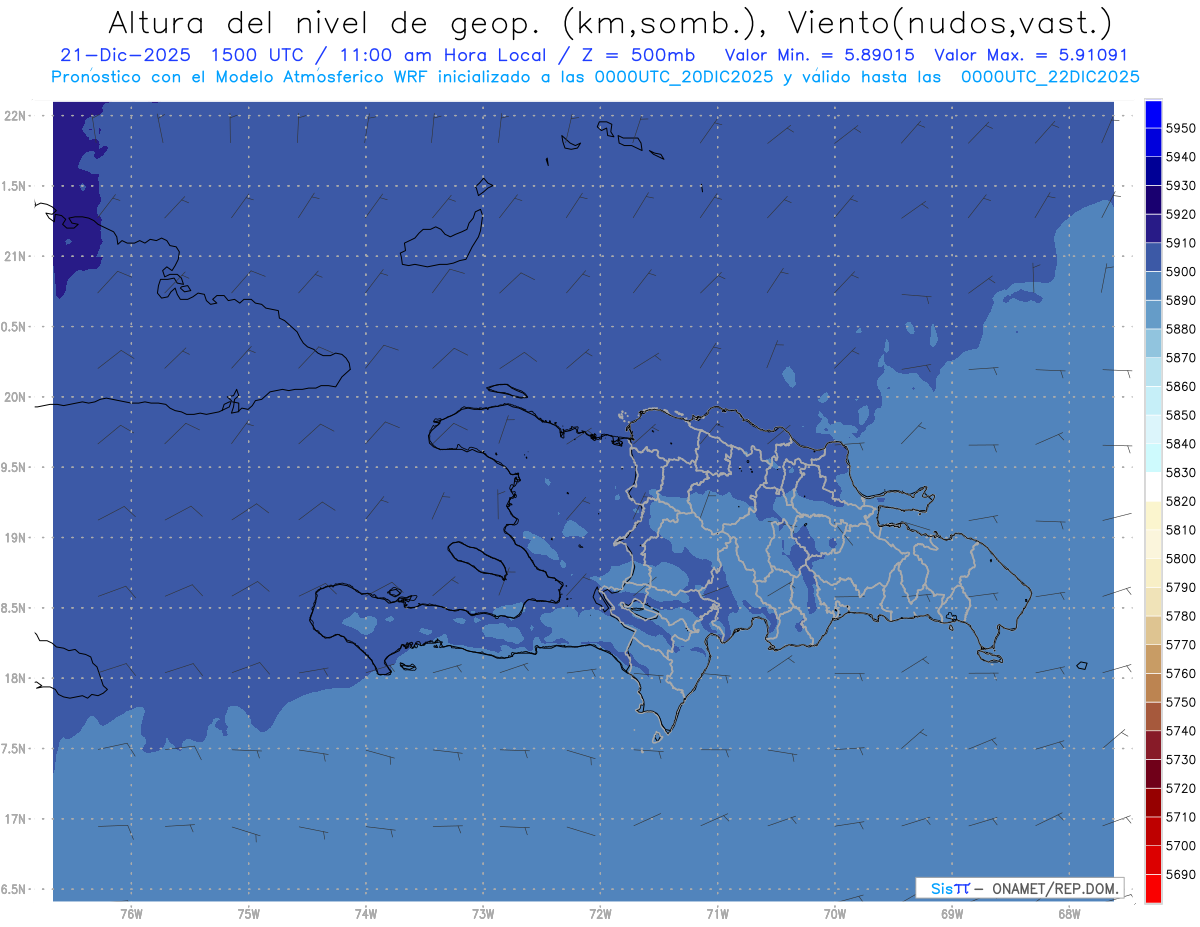Click the 17N latitude label

(15, 819)
